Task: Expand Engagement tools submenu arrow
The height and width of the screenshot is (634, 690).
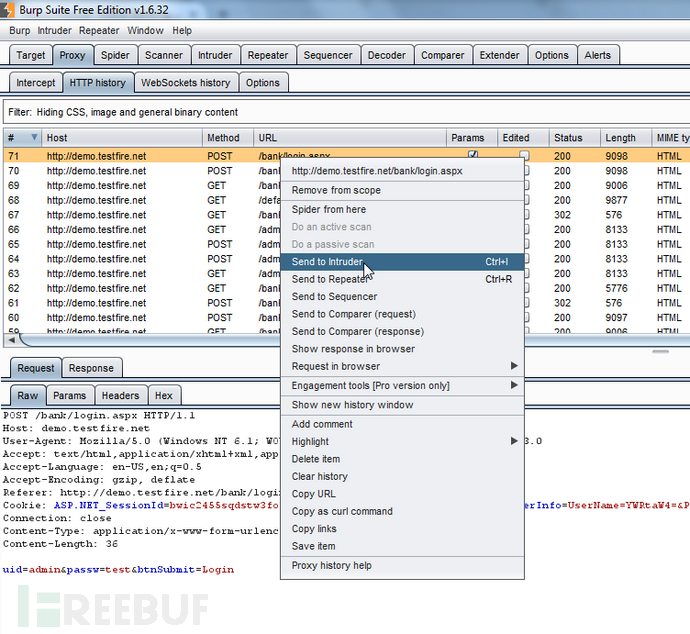Action: 514,385
